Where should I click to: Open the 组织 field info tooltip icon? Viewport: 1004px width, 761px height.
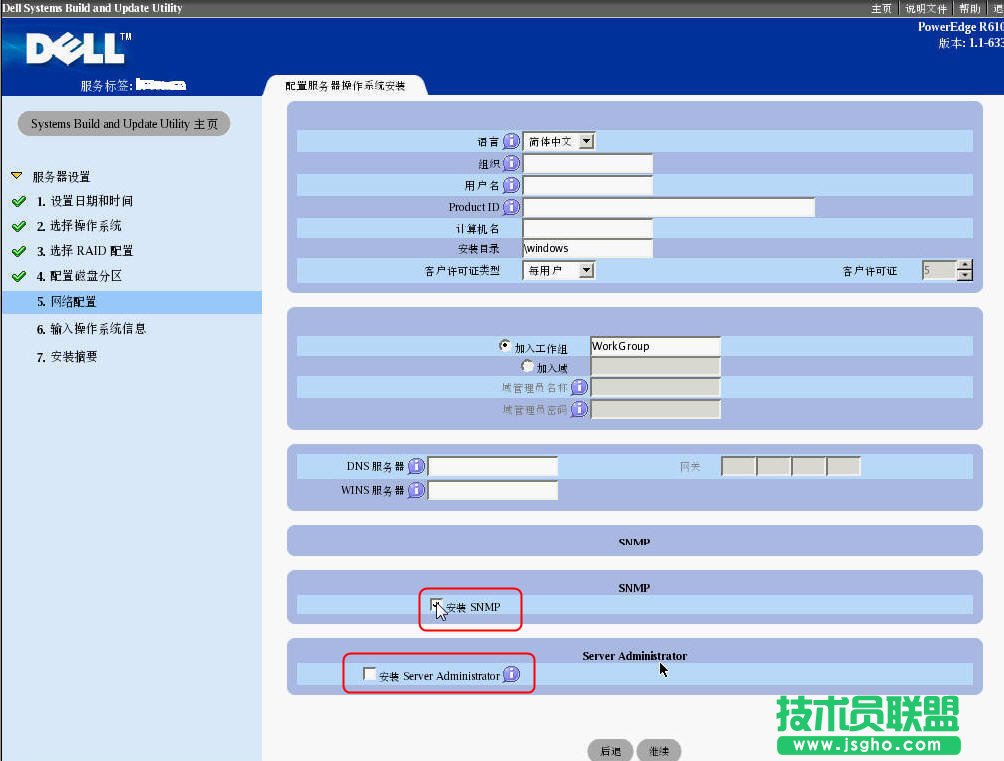point(512,163)
